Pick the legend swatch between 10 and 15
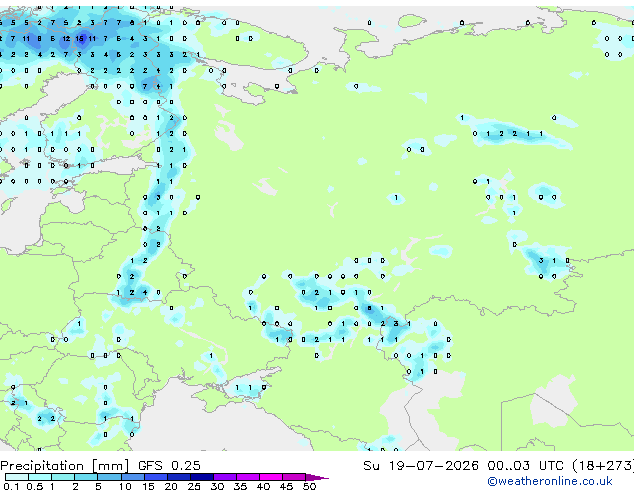634x490 pixels. [133, 477]
